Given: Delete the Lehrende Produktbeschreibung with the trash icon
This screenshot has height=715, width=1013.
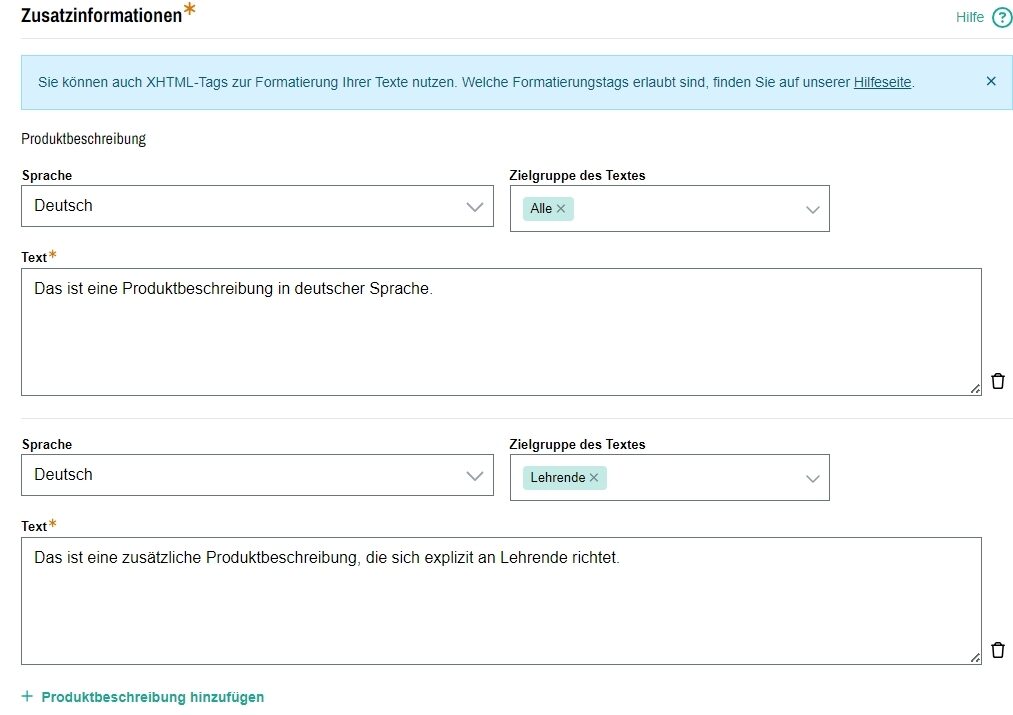Looking at the screenshot, I should click(x=997, y=650).
